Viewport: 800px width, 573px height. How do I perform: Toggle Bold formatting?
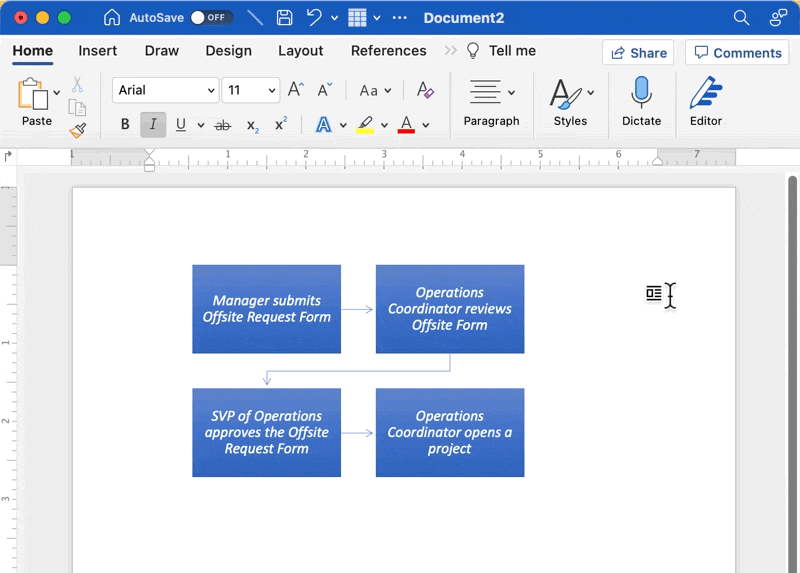pyautogui.click(x=125, y=125)
